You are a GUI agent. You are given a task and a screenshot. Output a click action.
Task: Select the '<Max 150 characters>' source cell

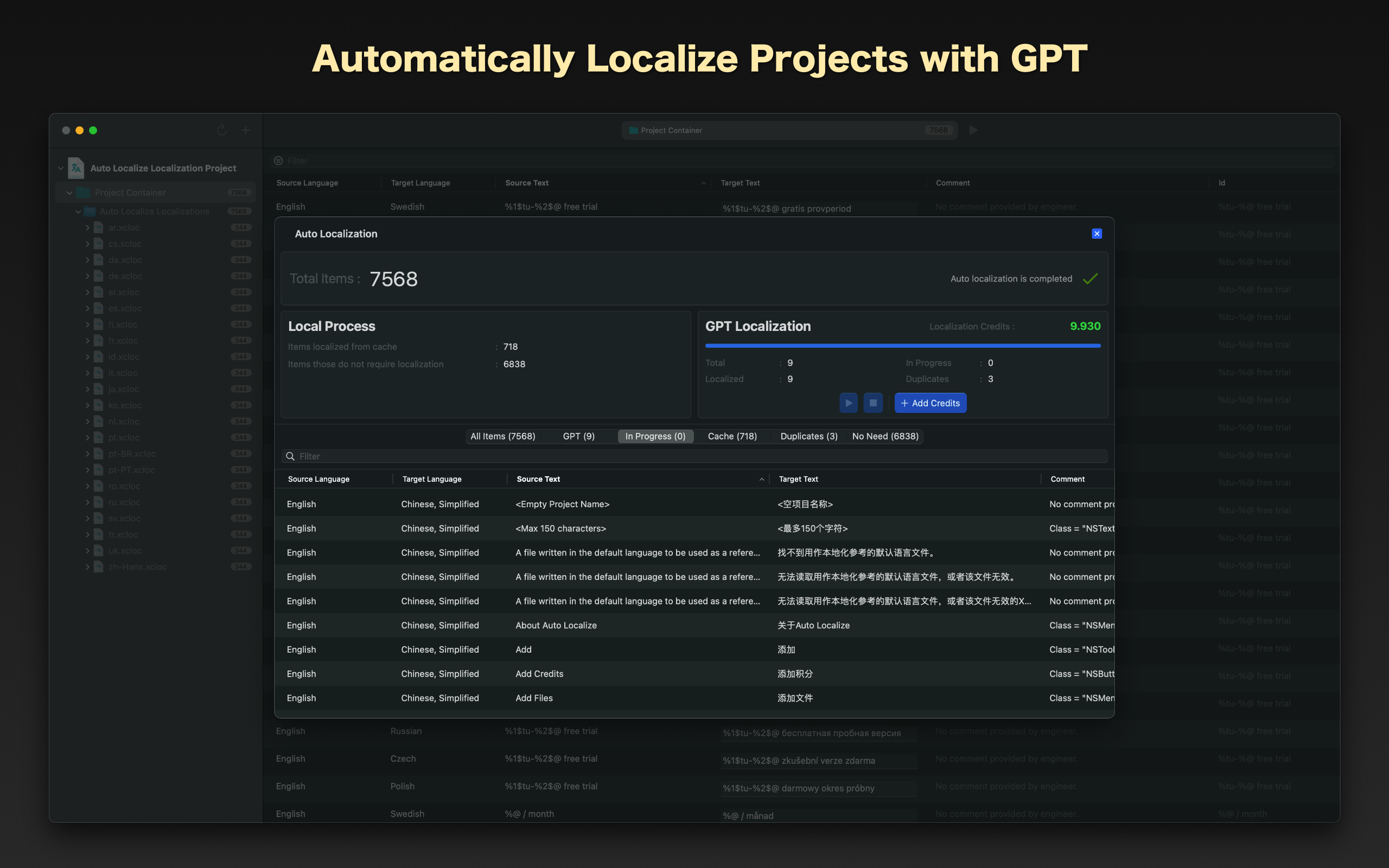click(x=561, y=528)
